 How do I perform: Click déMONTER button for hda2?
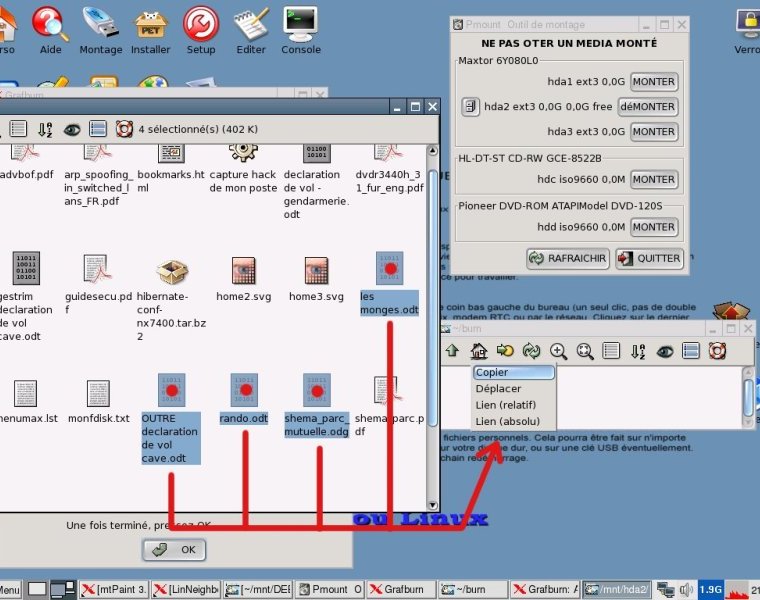(647, 107)
